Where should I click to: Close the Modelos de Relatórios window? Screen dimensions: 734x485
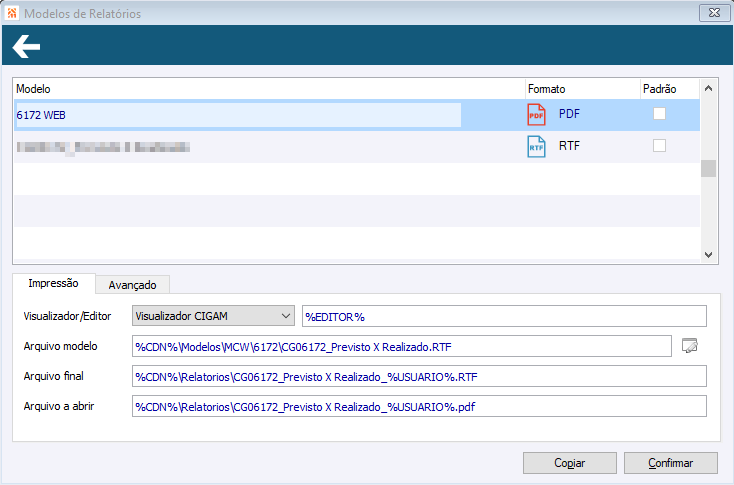[x=714, y=13]
